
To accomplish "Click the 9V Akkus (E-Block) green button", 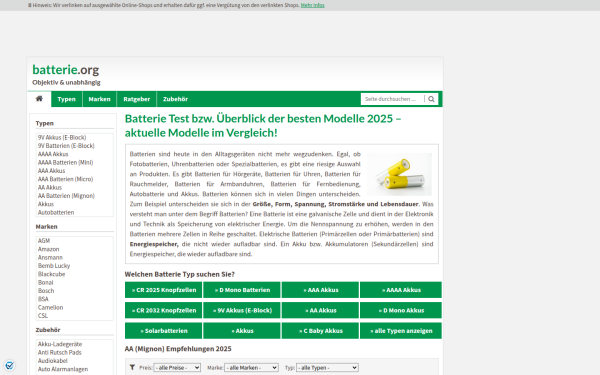I will click(x=242, y=310).
